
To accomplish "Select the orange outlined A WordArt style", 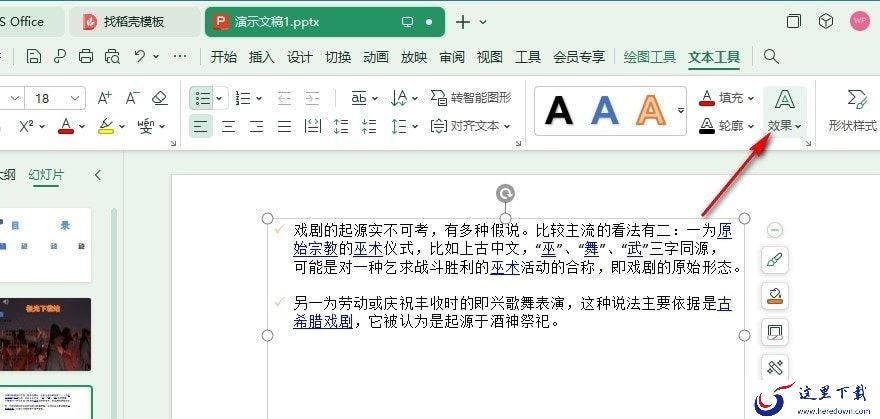I will pos(651,111).
